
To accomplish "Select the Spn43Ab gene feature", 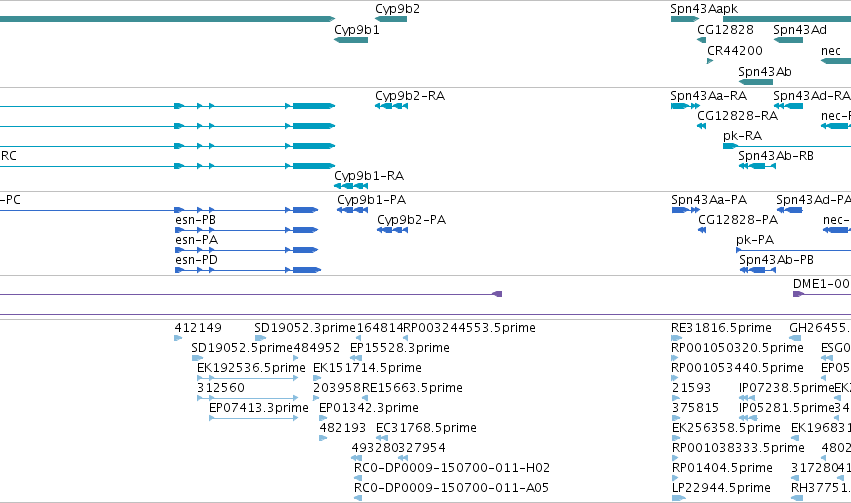I will 755,82.
